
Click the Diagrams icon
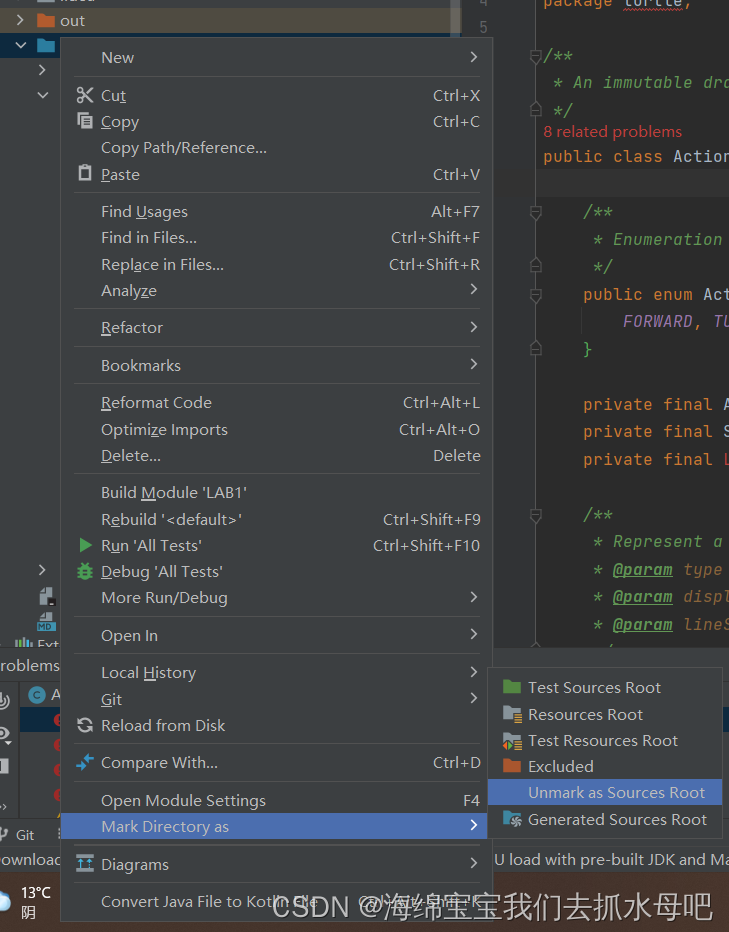(x=85, y=863)
